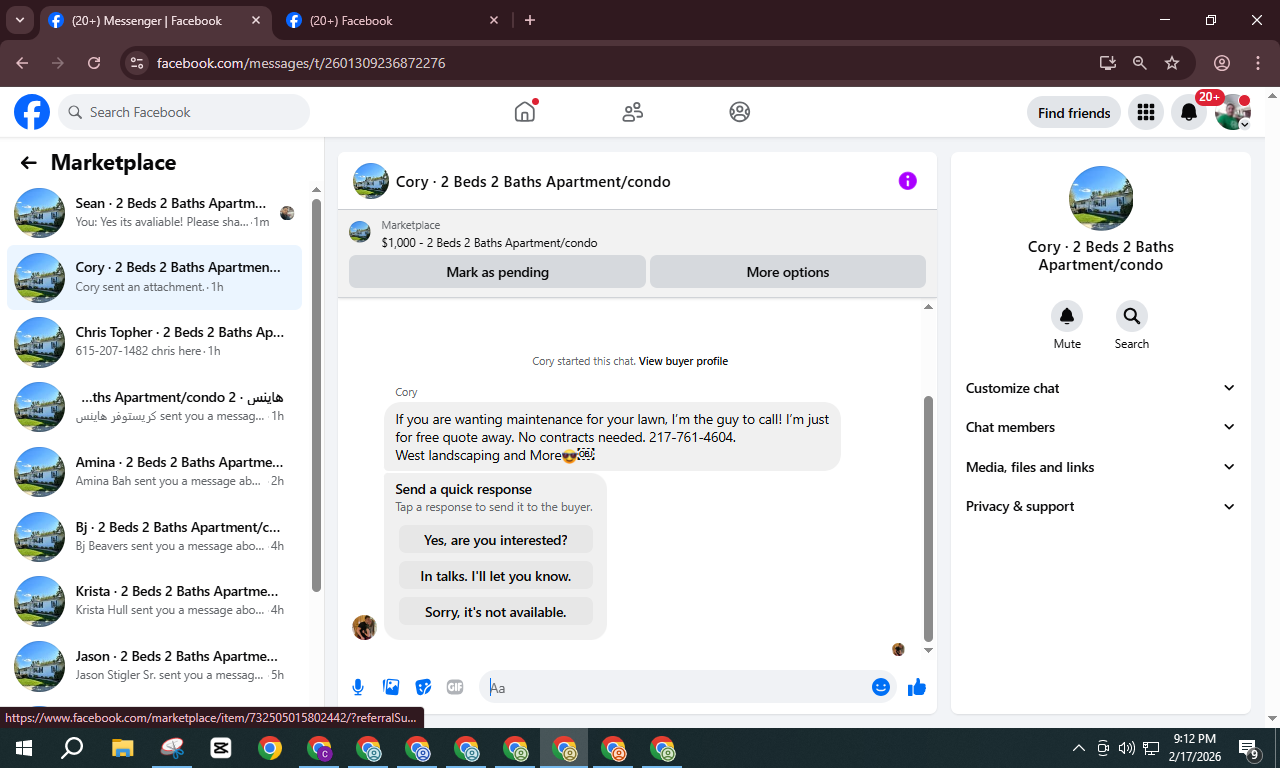This screenshot has height=768, width=1280.
Task: Open Chrome three-dot menu
Action: click(1258, 63)
